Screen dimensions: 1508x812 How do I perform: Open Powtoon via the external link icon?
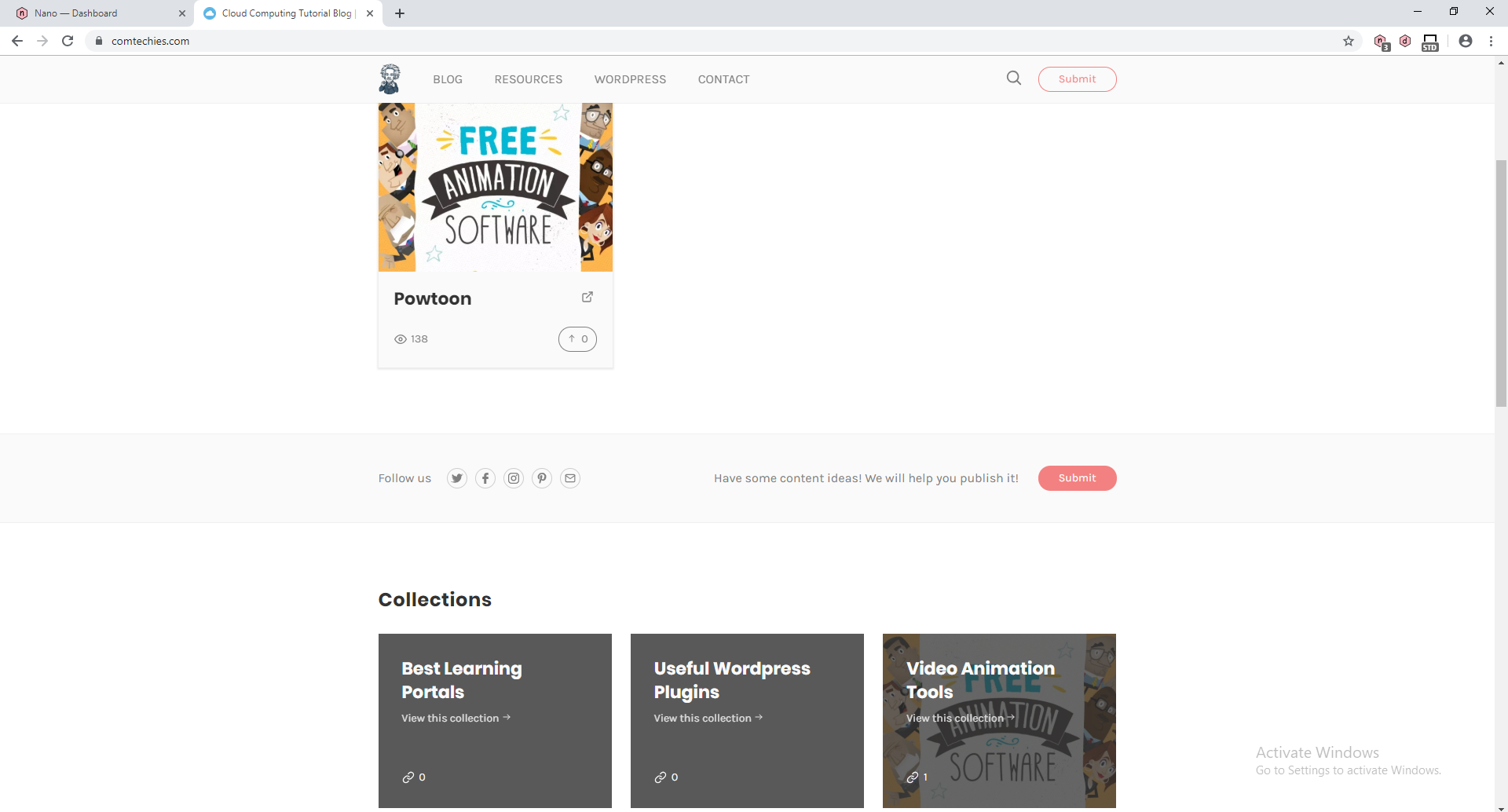(x=587, y=297)
